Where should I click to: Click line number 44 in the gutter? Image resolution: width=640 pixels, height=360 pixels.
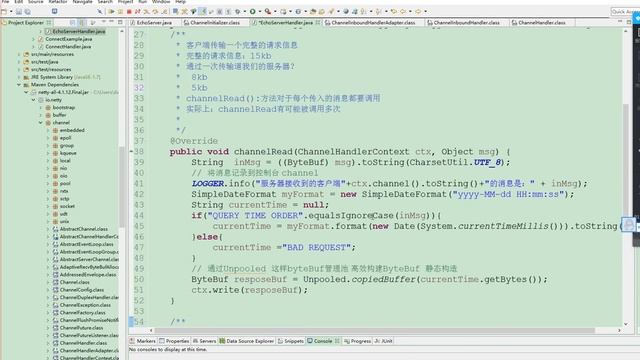[139, 216]
